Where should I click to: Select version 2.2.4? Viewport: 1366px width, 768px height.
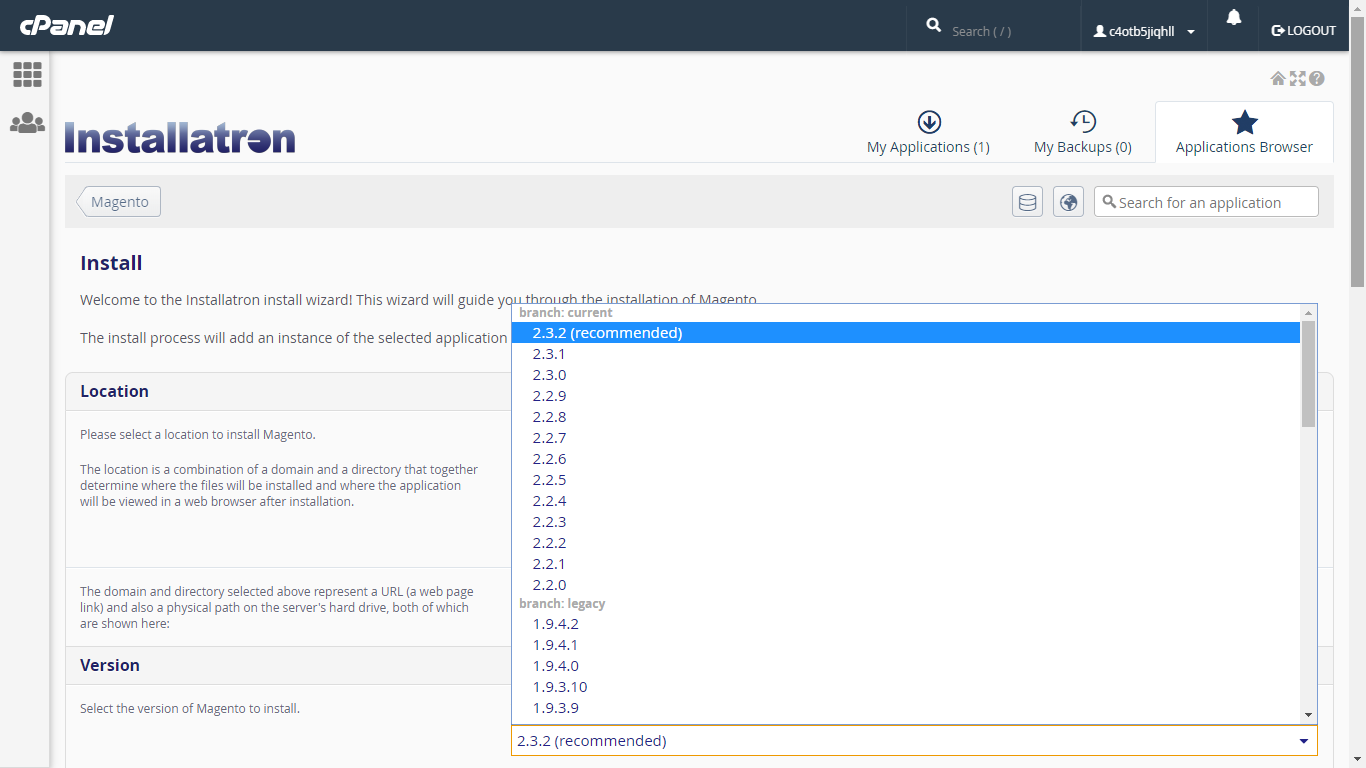coord(906,501)
